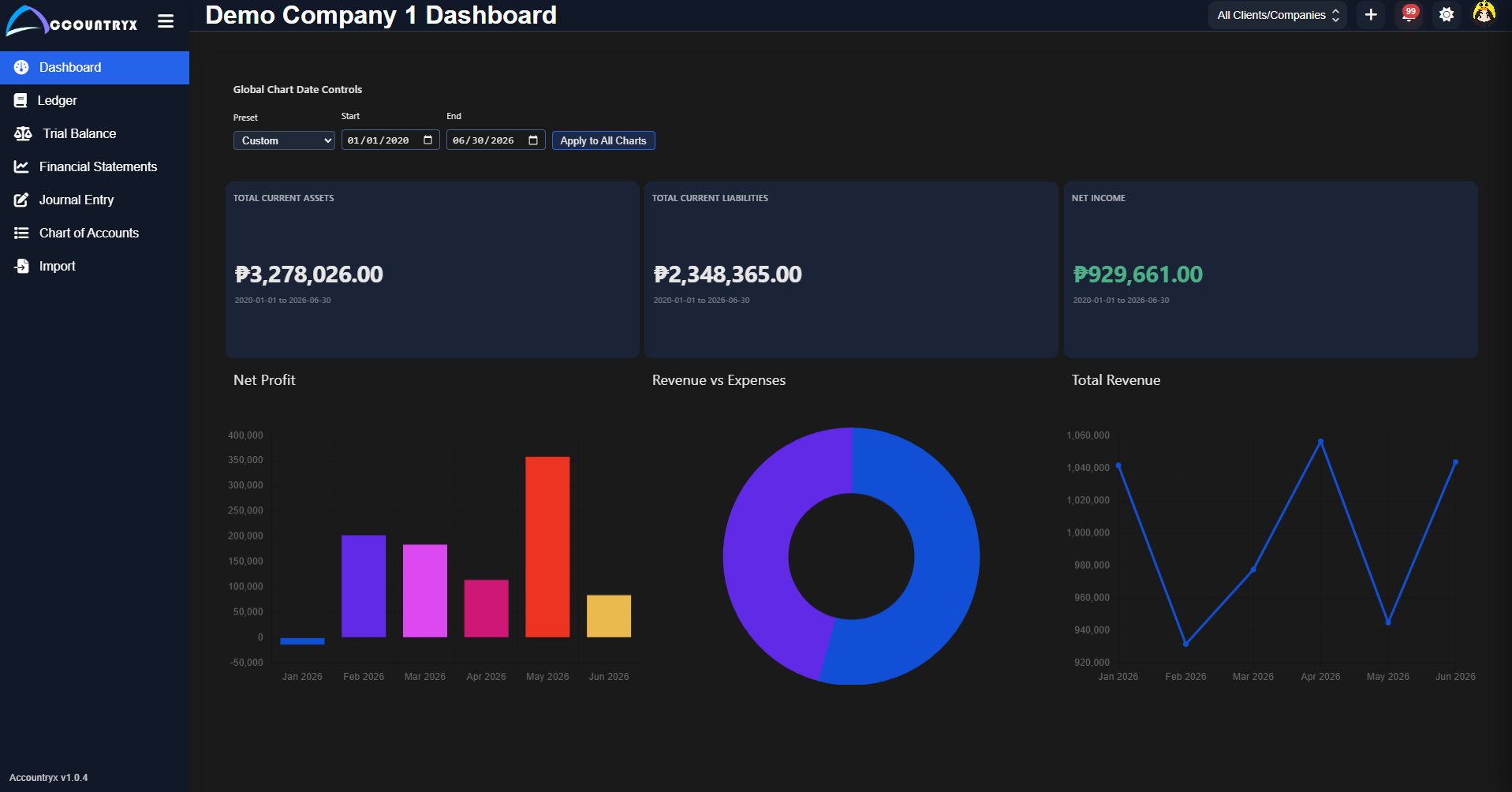Go to Trial Balance menu item
This screenshot has height=792, width=1512.
coord(95,133)
